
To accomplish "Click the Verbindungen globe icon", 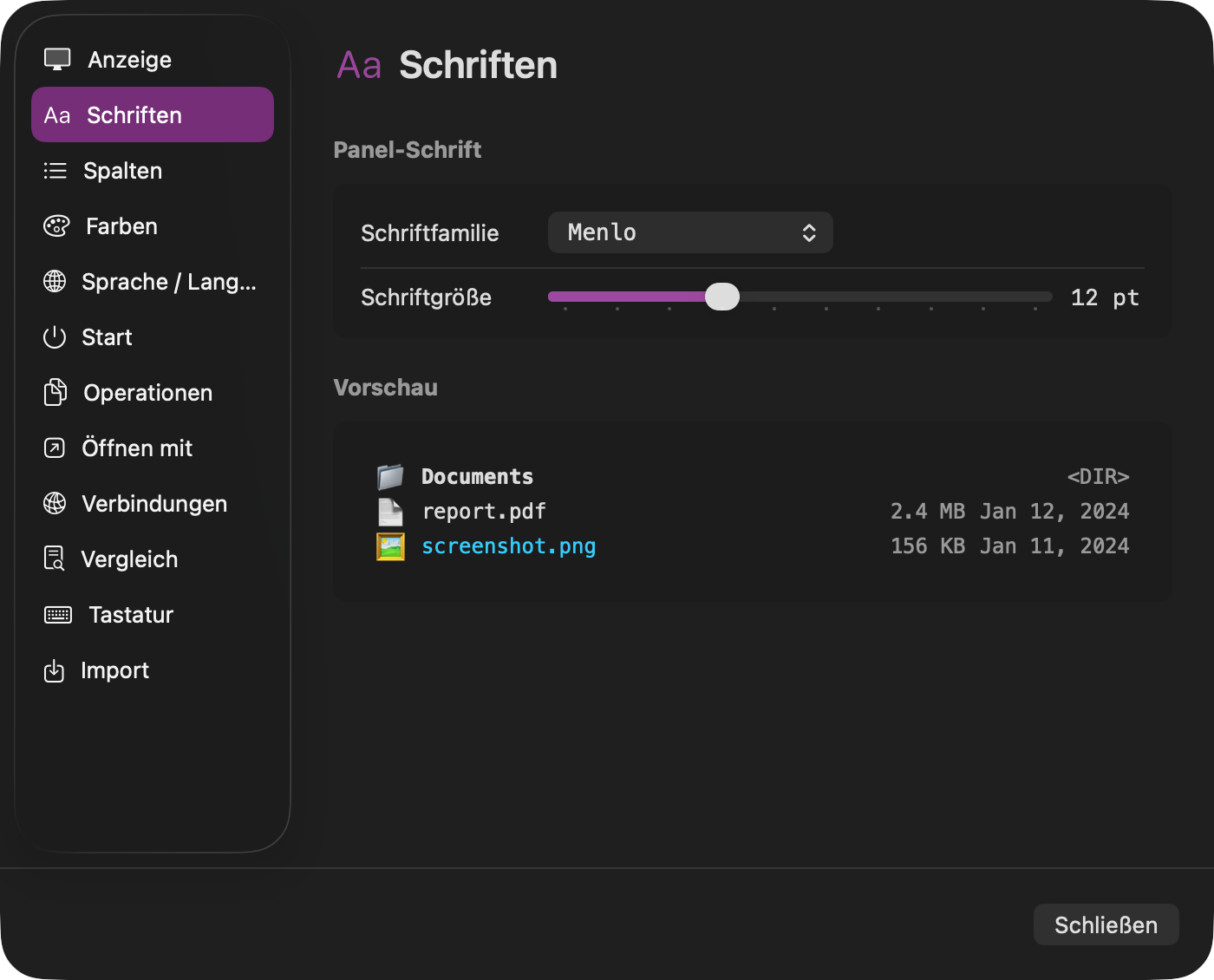I will (55, 503).
